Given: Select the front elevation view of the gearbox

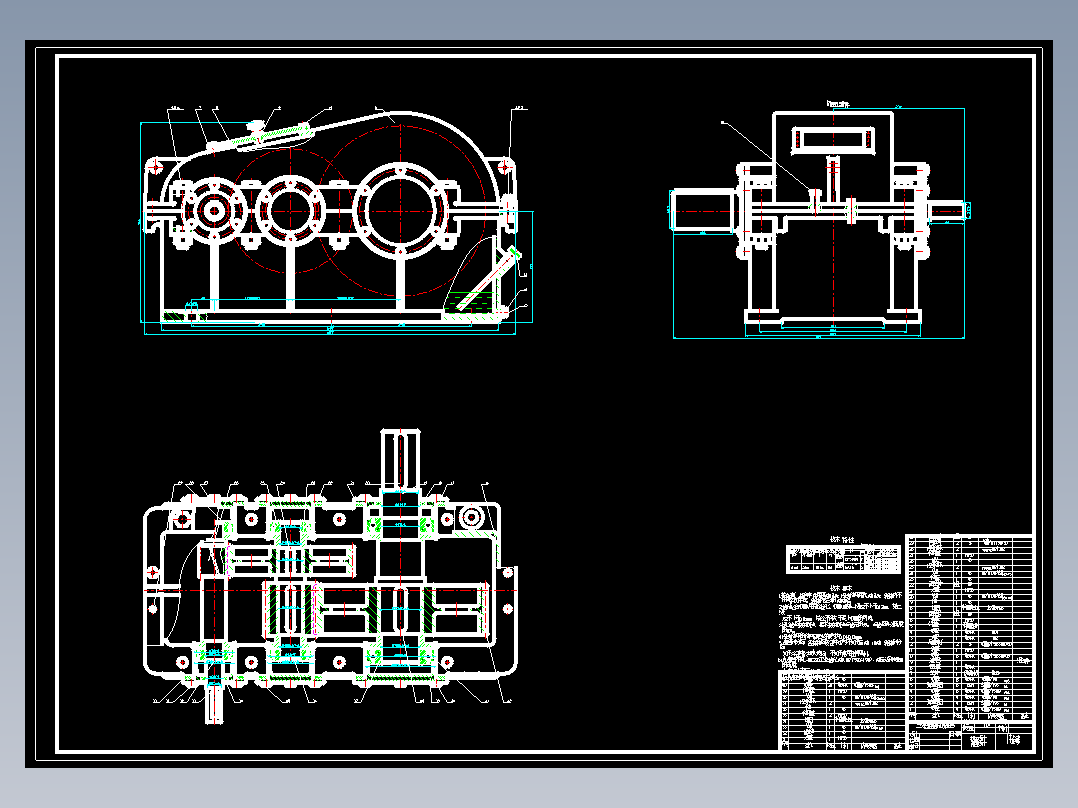Looking at the screenshot, I should coord(337,220).
